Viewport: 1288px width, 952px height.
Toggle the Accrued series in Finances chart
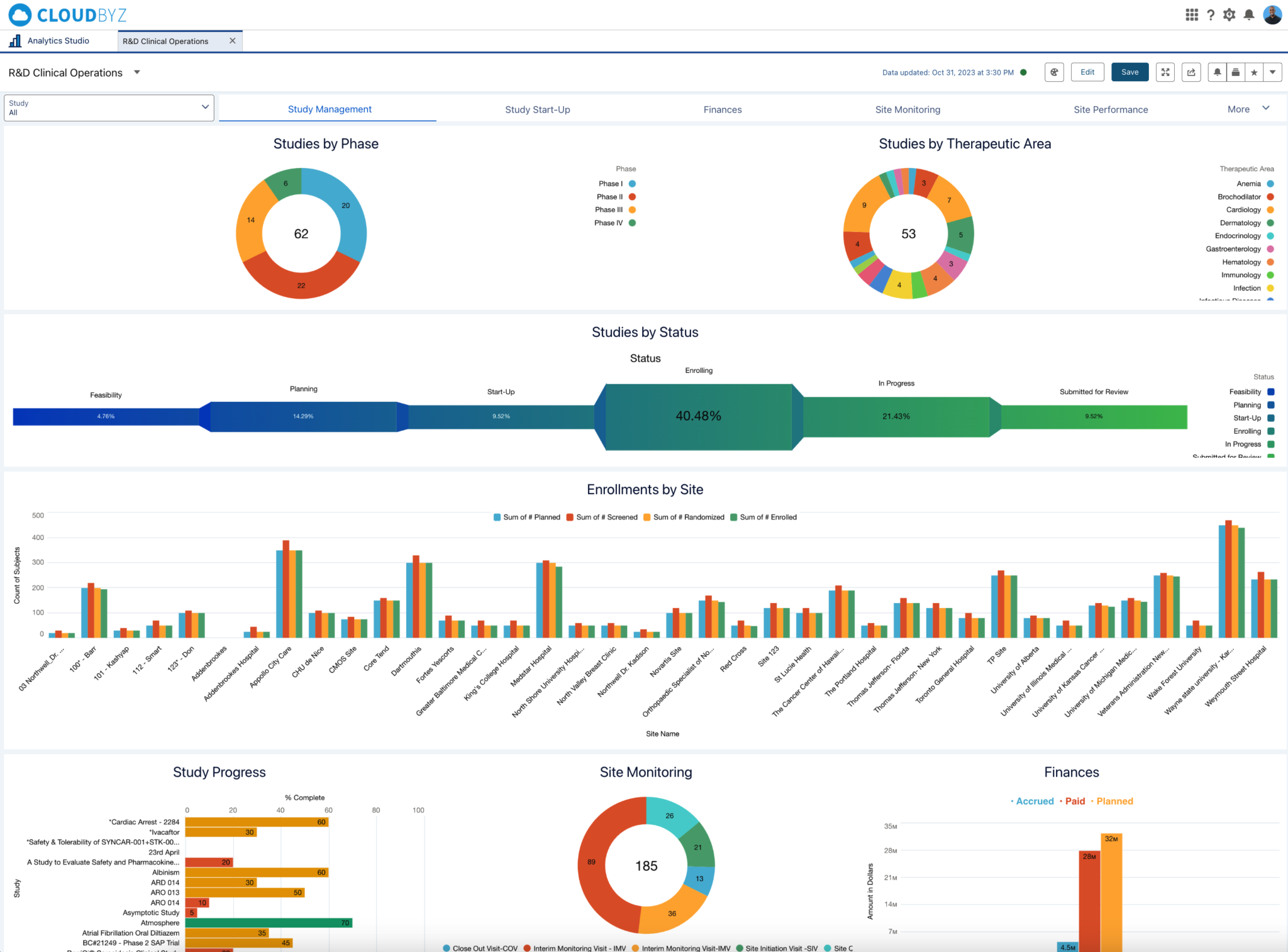pyautogui.click(x=1035, y=801)
